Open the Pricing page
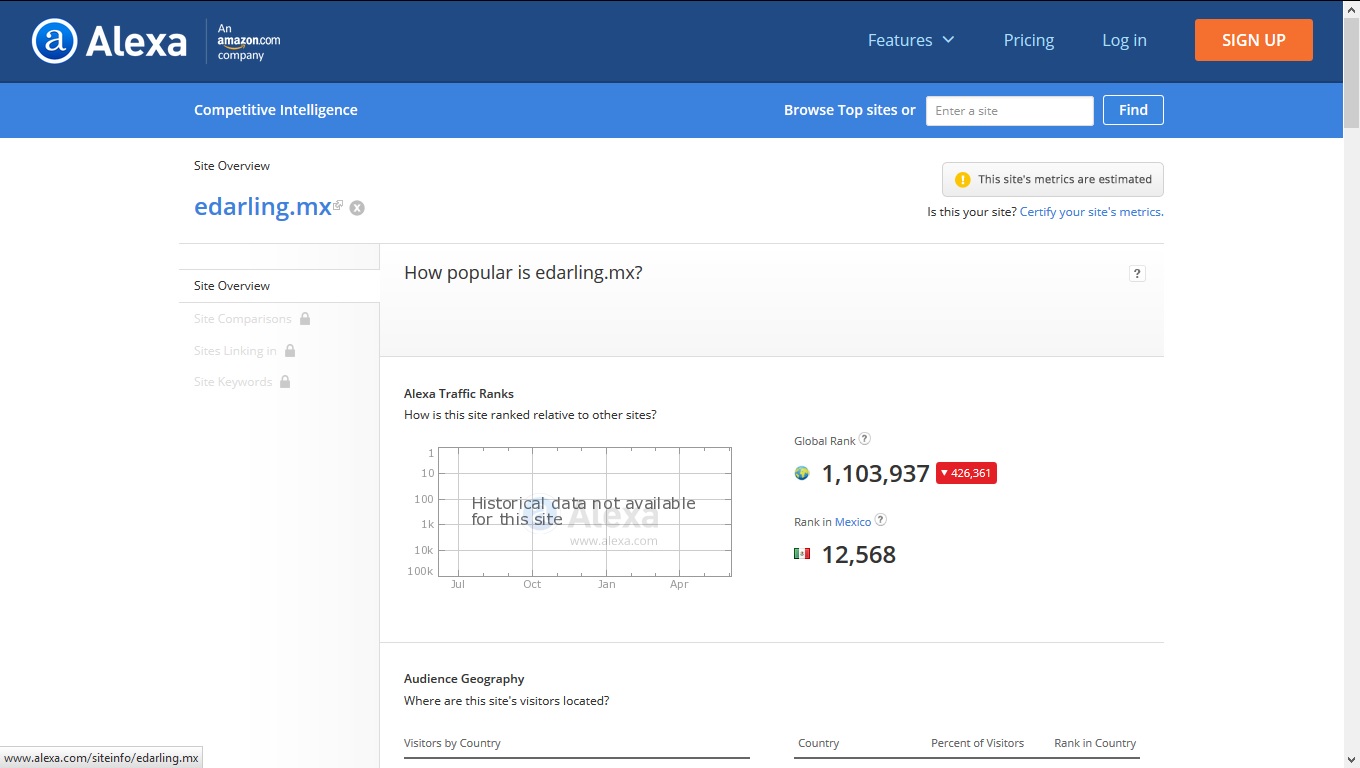1360x768 pixels. 1029,40
